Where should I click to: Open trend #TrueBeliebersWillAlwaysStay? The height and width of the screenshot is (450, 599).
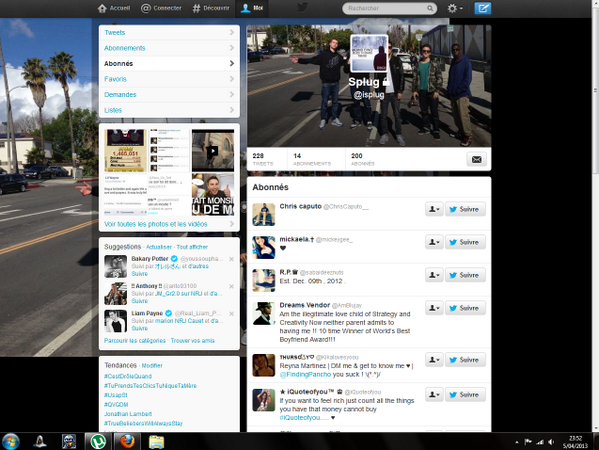tap(143, 423)
